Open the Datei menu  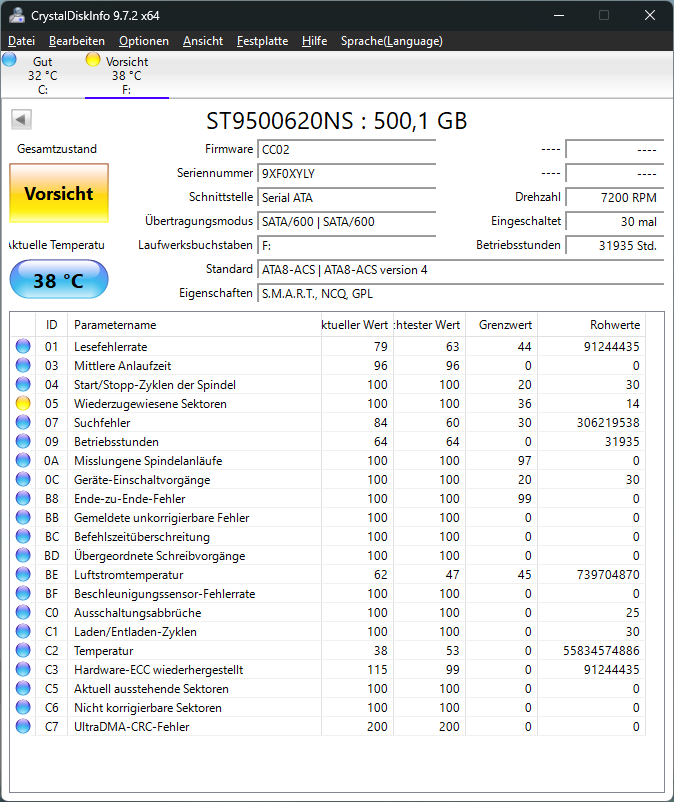pos(21,41)
